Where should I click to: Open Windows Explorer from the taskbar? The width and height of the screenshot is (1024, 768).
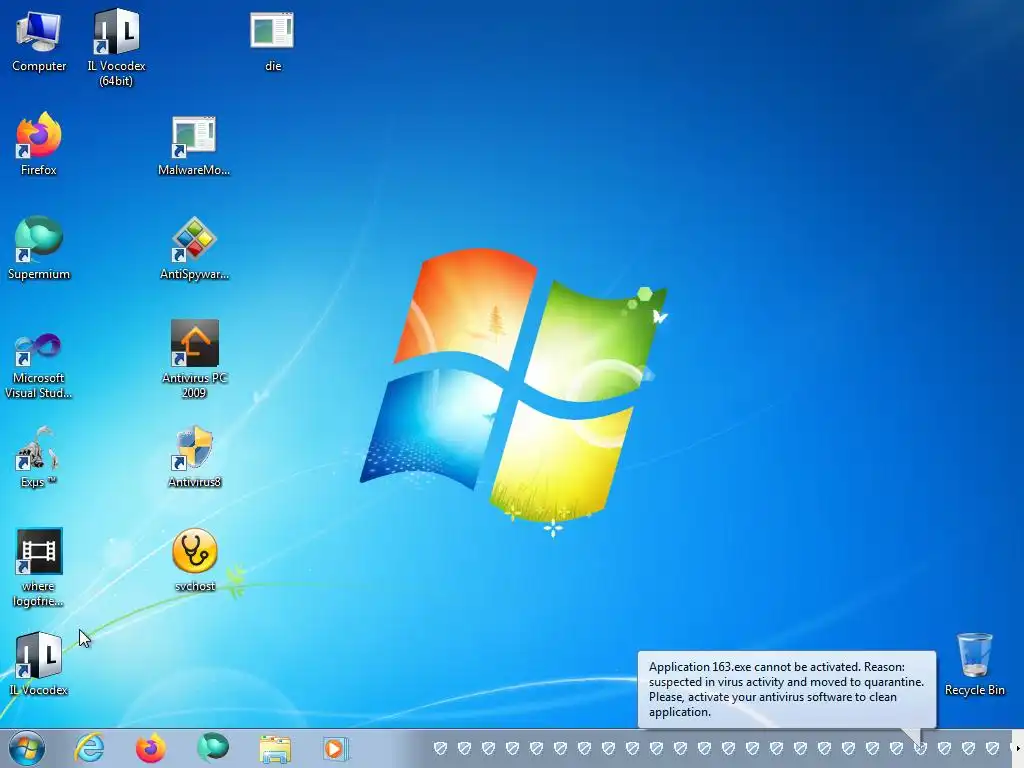point(275,748)
